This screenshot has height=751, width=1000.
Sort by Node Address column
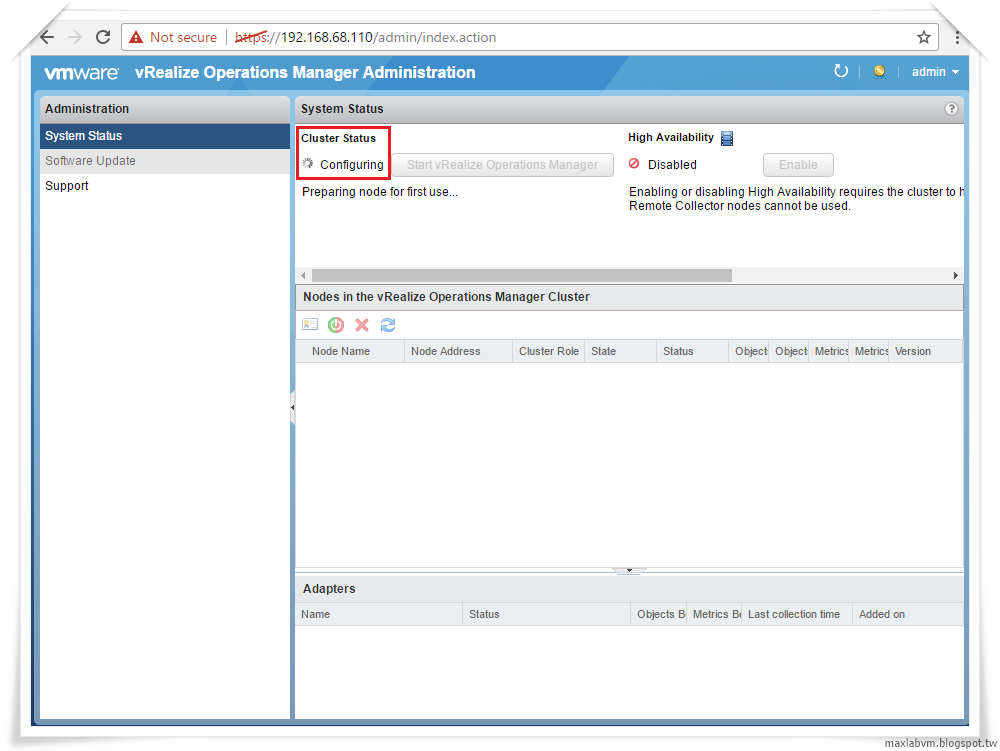(x=459, y=351)
